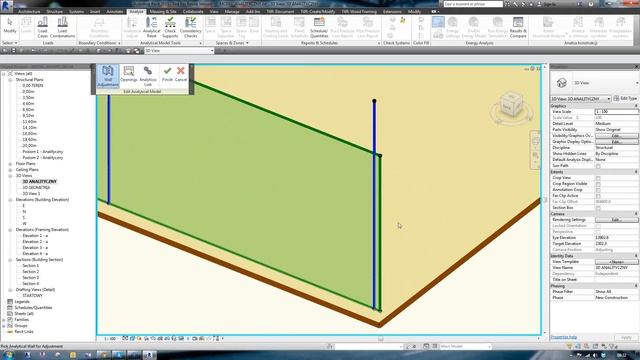Click the View Name value field
The height and width of the screenshot is (360, 640).
(x=616, y=268)
